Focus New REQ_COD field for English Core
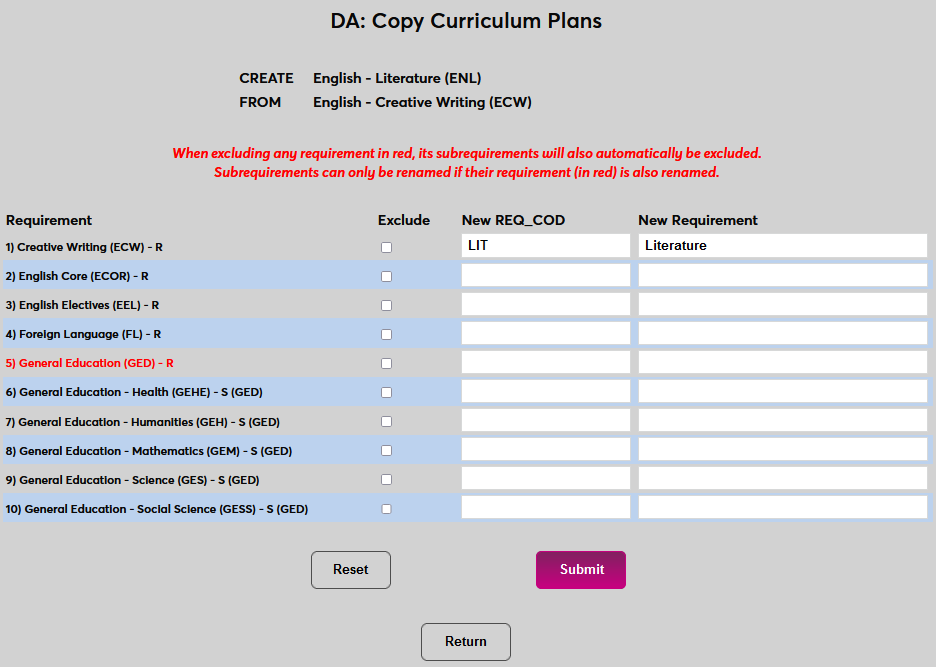Screen dimensions: 936x667 tap(546, 275)
